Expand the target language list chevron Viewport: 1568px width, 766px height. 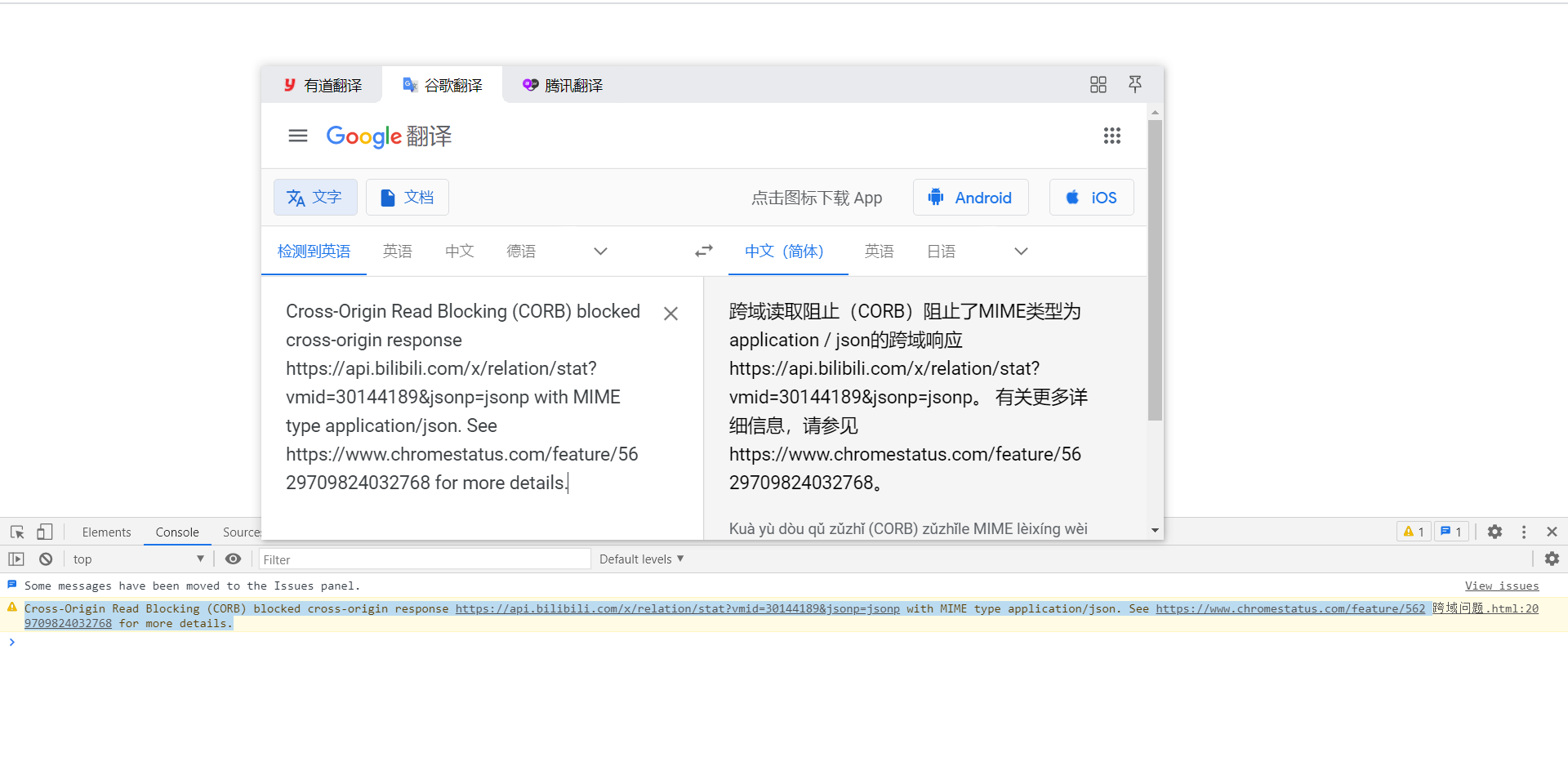tap(1021, 252)
